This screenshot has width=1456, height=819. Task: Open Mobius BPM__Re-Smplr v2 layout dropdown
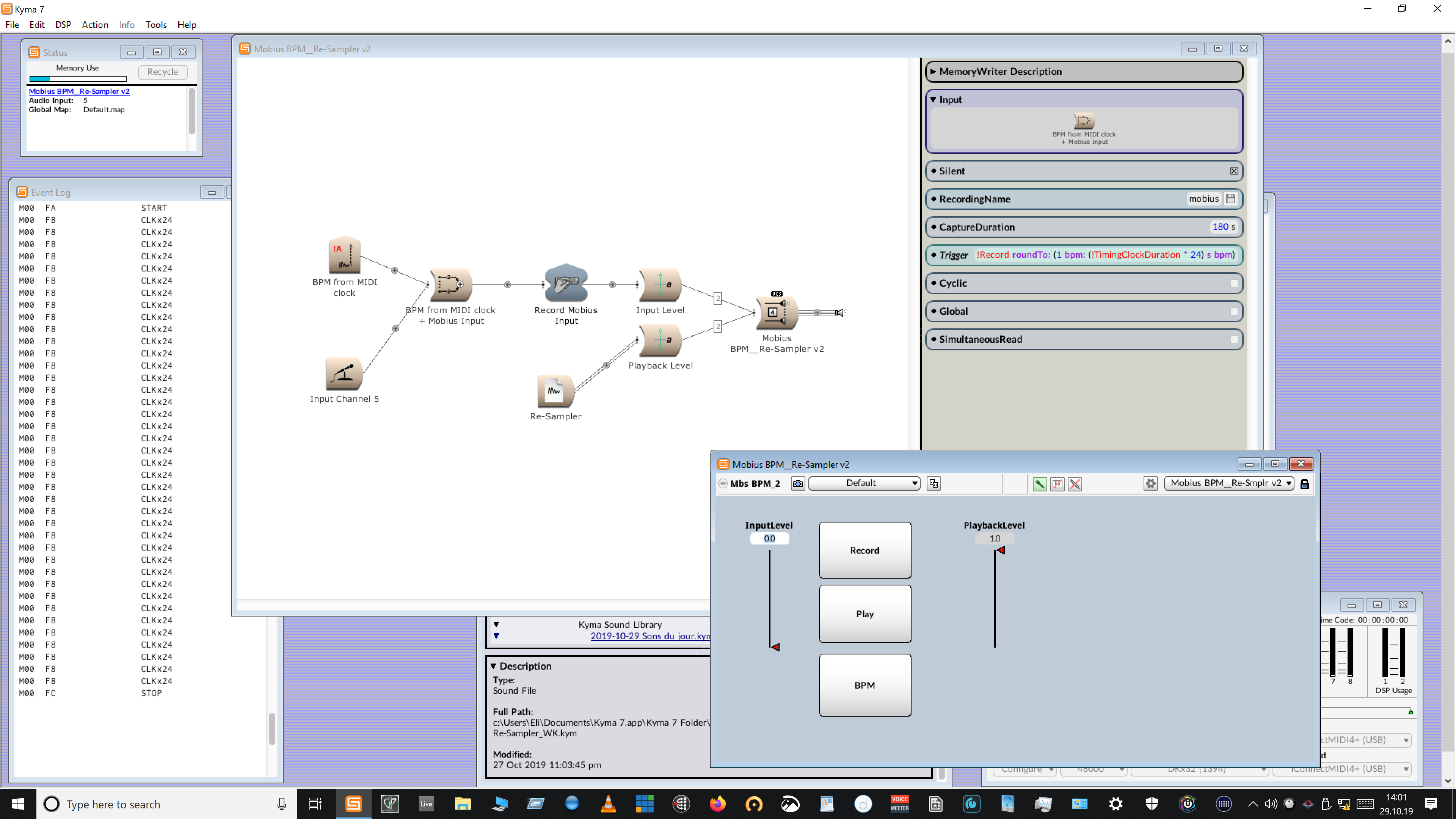coord(1229,483)
